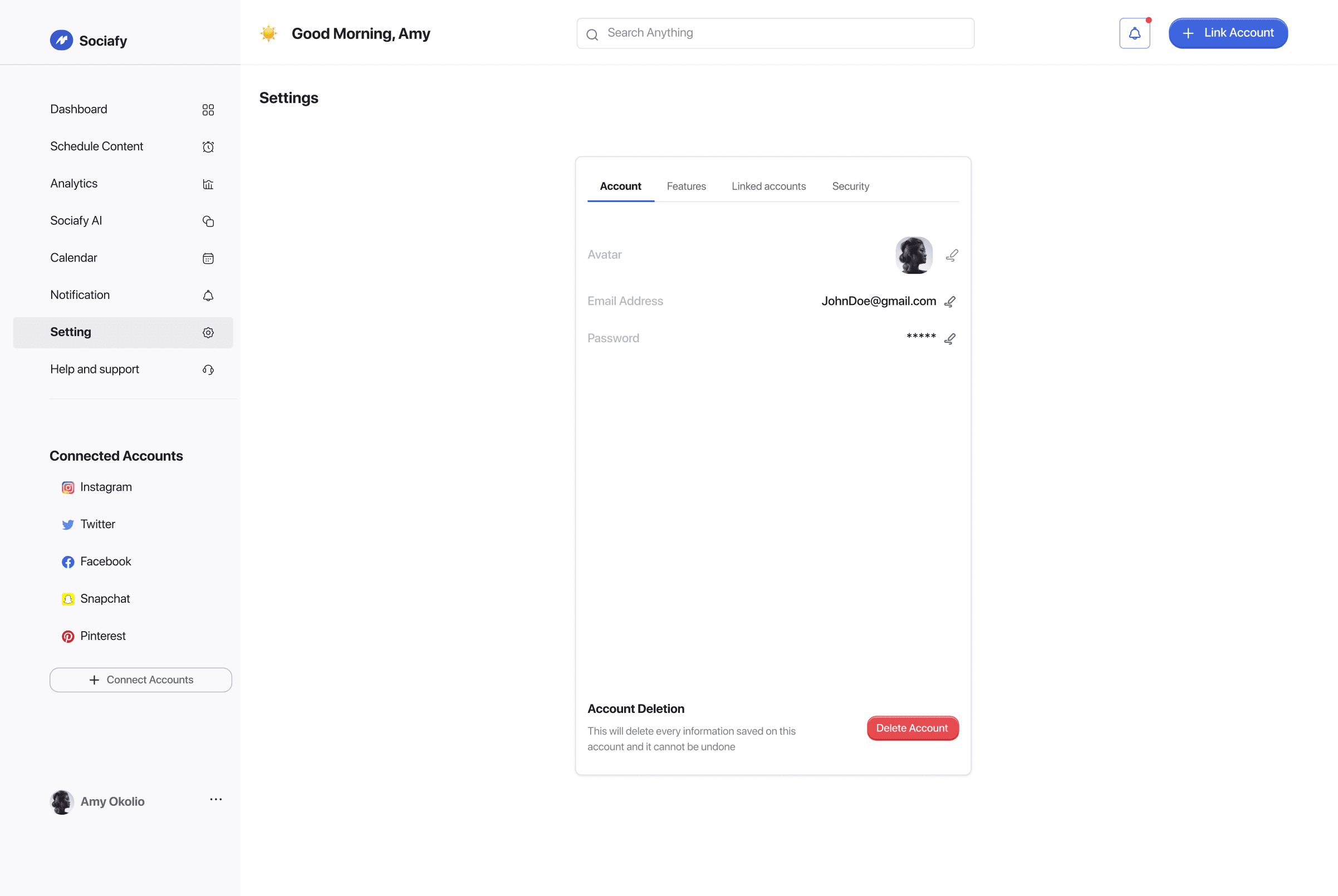
Task: Click the Link Account button
Action: click(1227, 33)
